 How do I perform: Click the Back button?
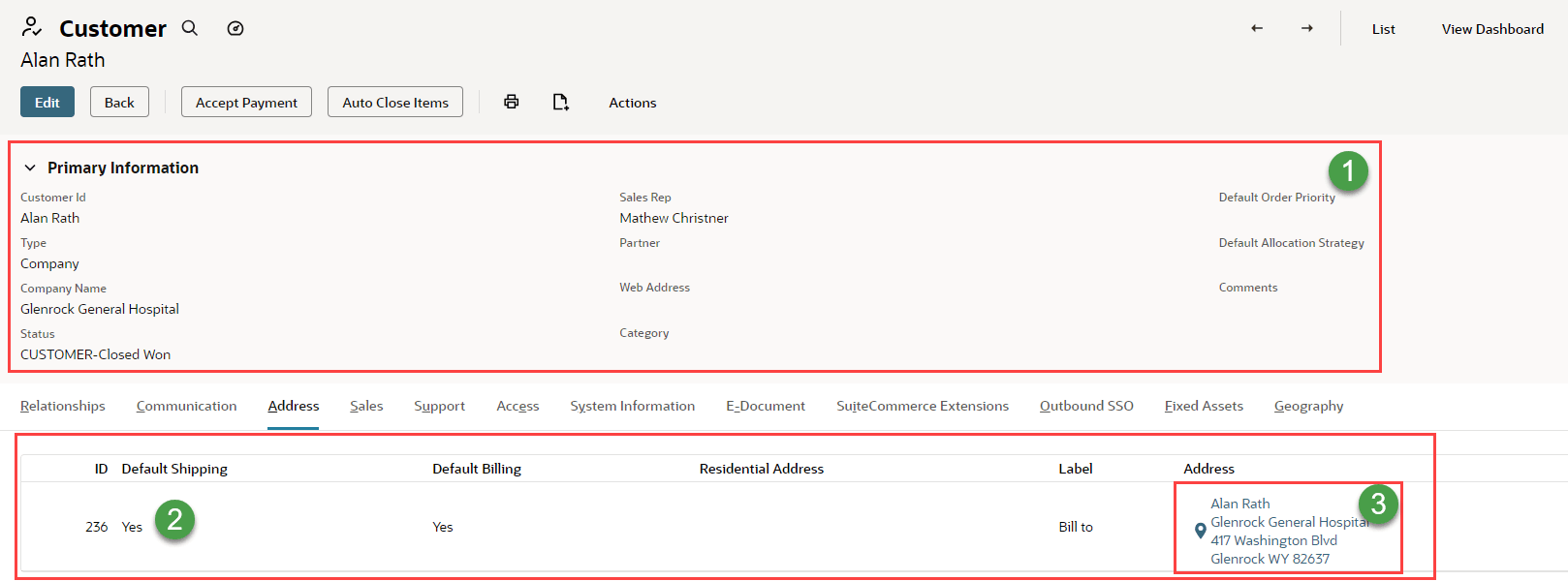pos(119,102)
